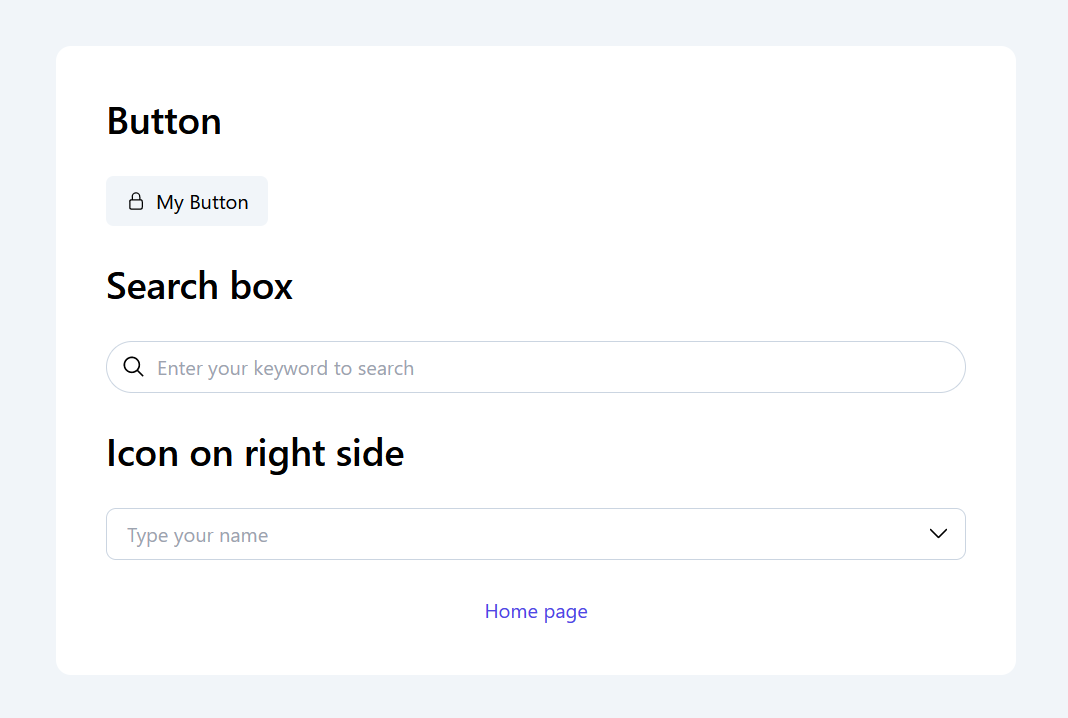The height and width of the screenshot is (718, 1068).
Task: Click the Button section heading
Action: click(163, 121)
